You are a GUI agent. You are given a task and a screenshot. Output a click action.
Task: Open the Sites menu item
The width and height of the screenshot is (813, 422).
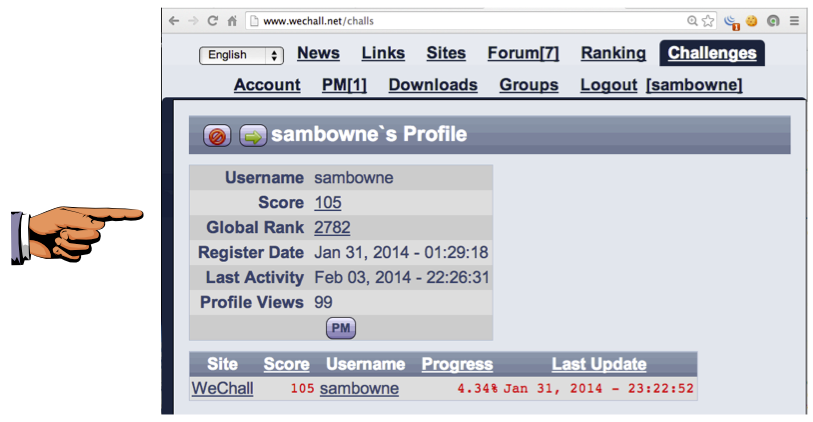point(446,53)
